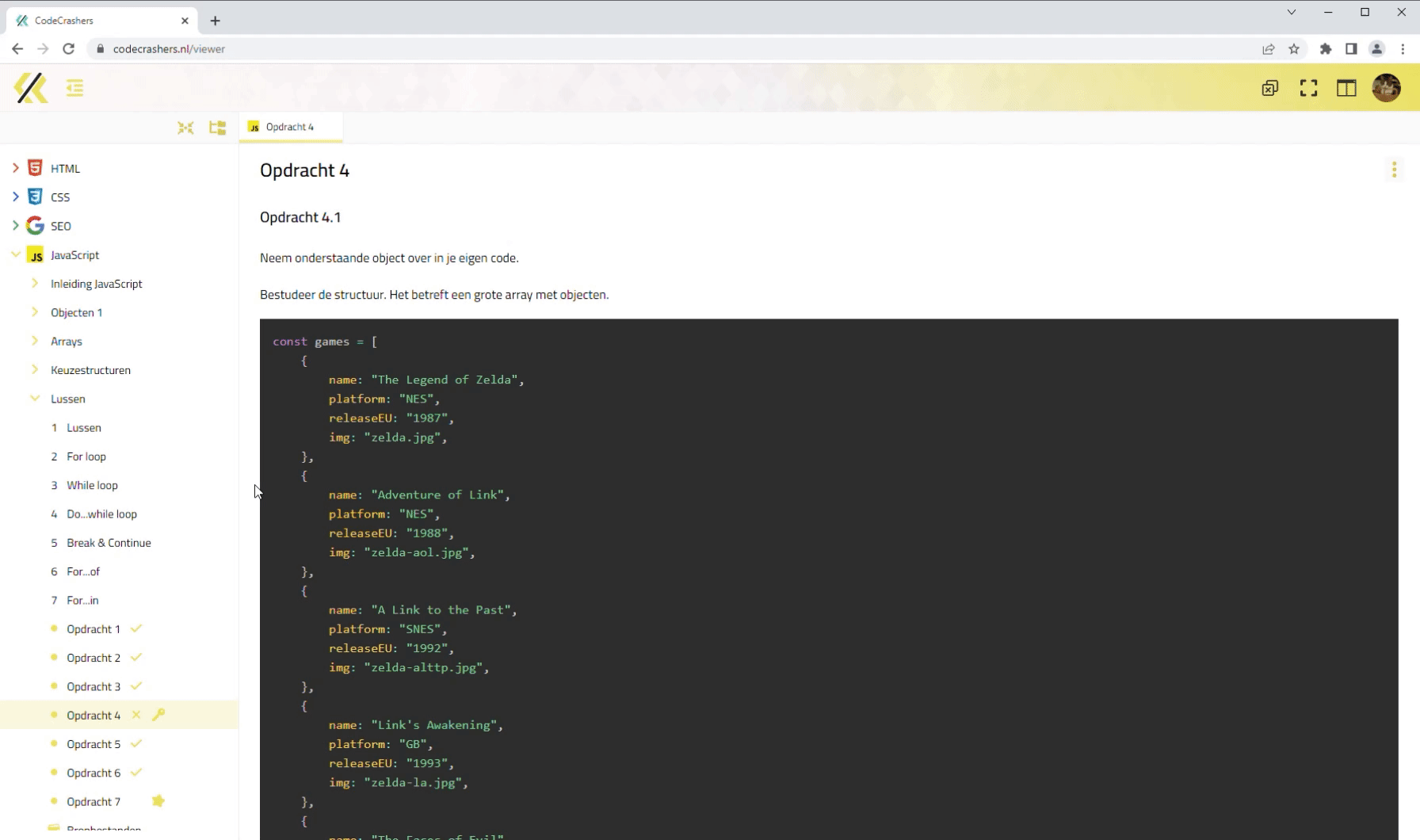1420x840 pixels.
Task: Toggle the checkmark next to Opdracht 1
Action: [x=136, y=628]
